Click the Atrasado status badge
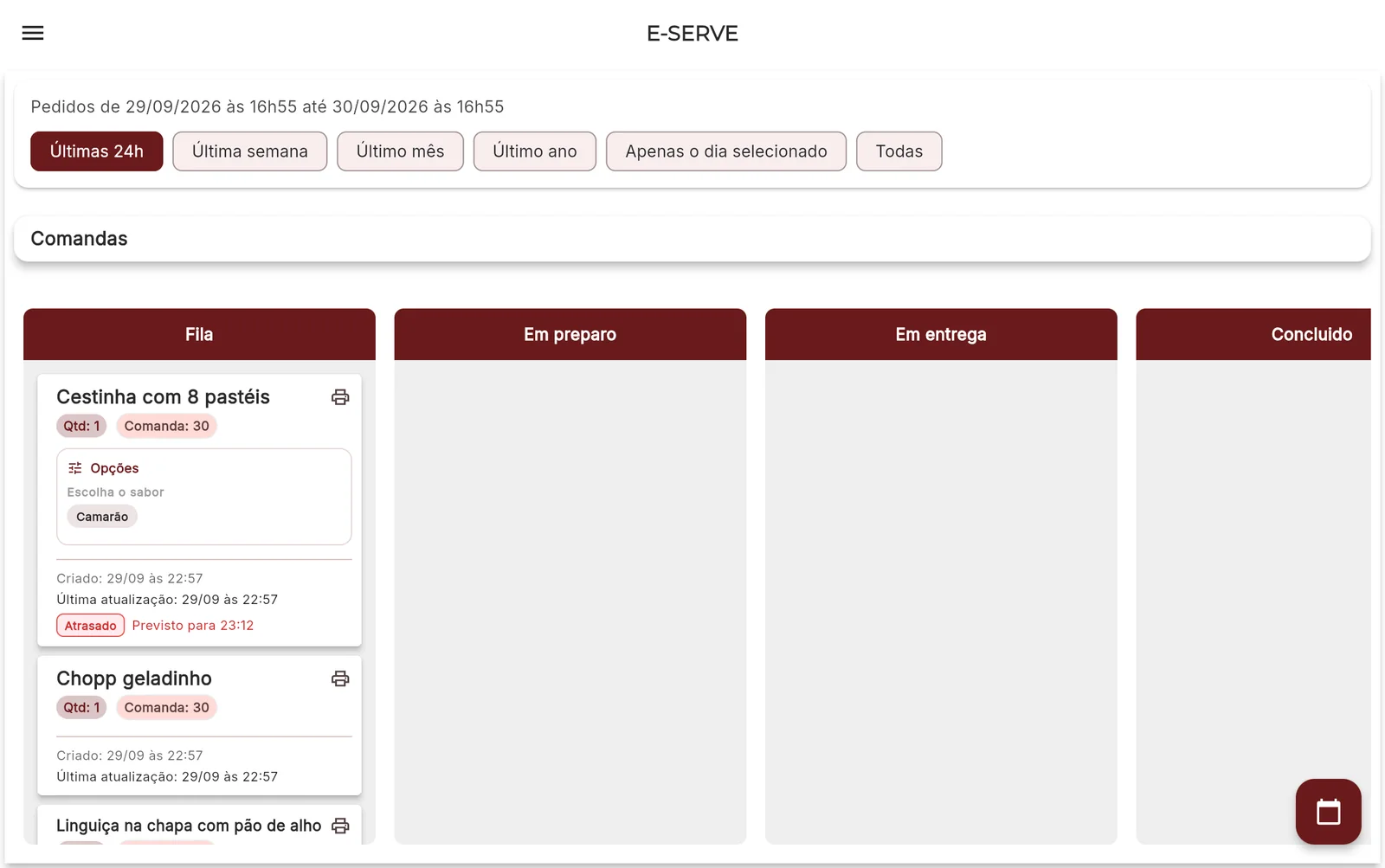 tap(90, 626)
